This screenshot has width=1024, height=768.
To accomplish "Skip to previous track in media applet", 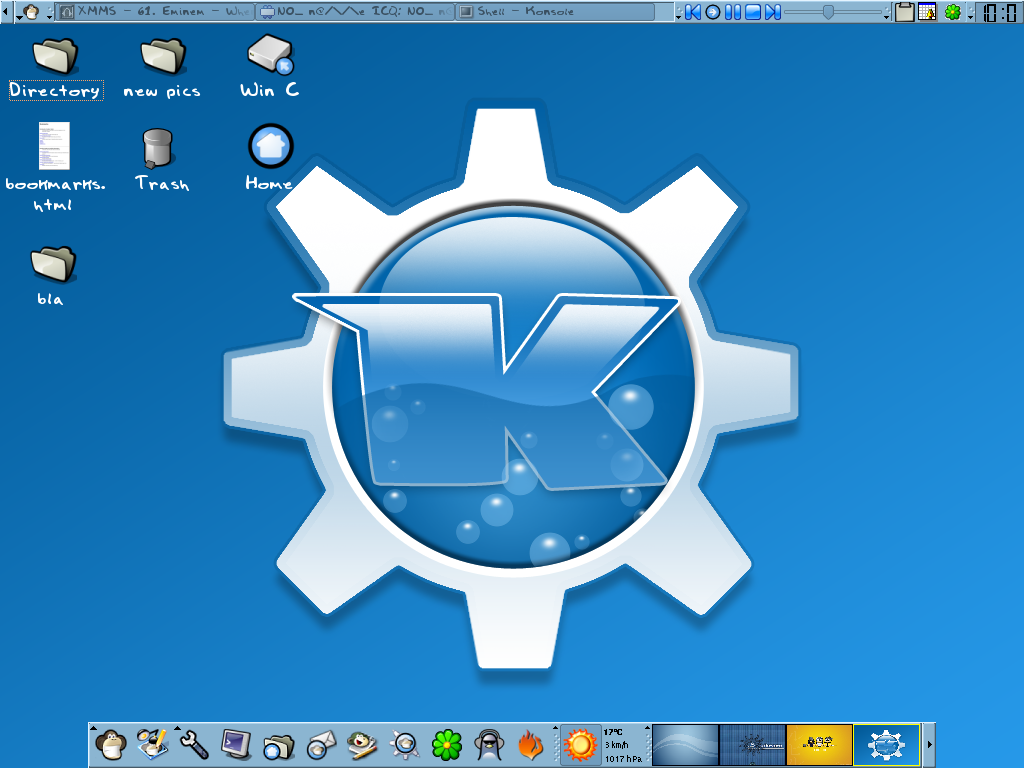I will click(x=693, y=12).
